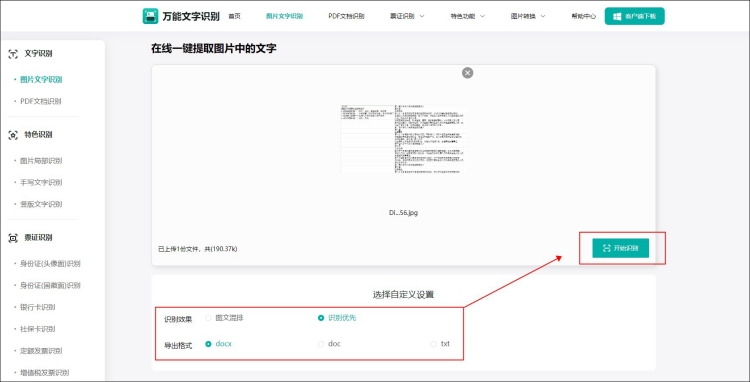The height and width of the screenshot is (382, 750).
Task: Click the 万能文字识别 site title text
Action: point(191,16)
